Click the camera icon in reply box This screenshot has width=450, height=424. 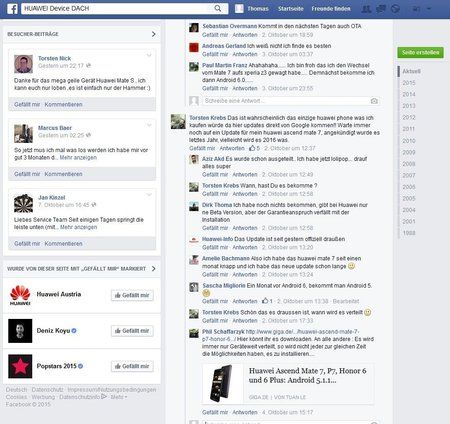click(x=374, y=101)
